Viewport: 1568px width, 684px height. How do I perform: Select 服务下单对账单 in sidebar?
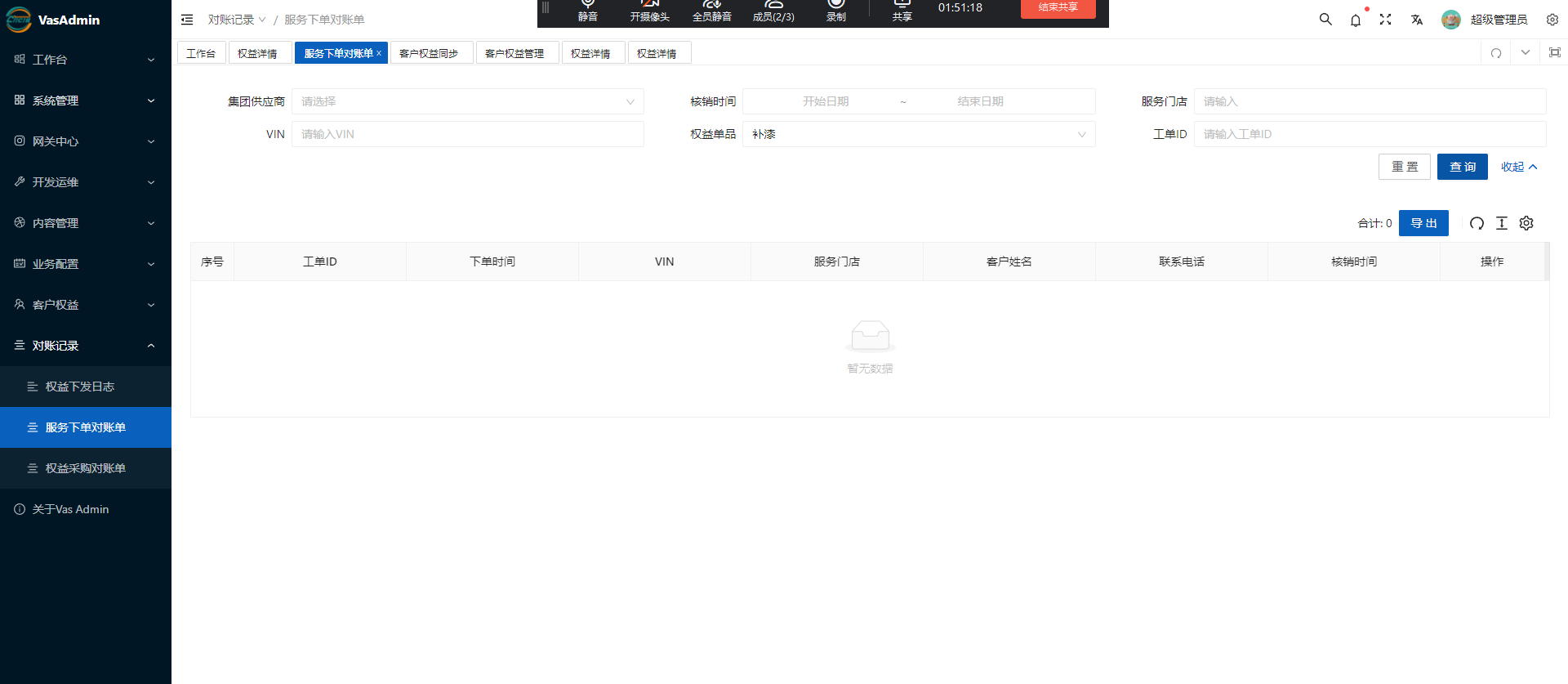(x=86, y=427)
